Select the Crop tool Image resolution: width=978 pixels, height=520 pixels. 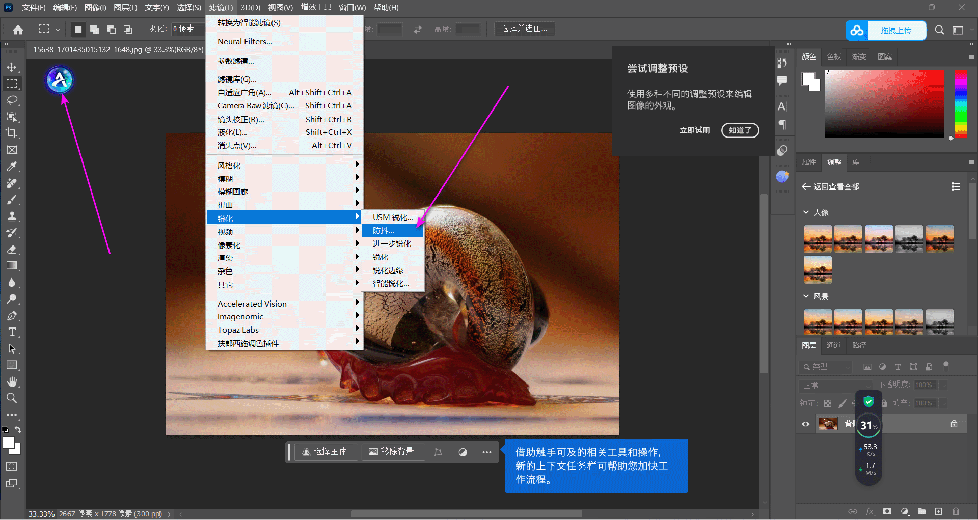click(12, 133)
